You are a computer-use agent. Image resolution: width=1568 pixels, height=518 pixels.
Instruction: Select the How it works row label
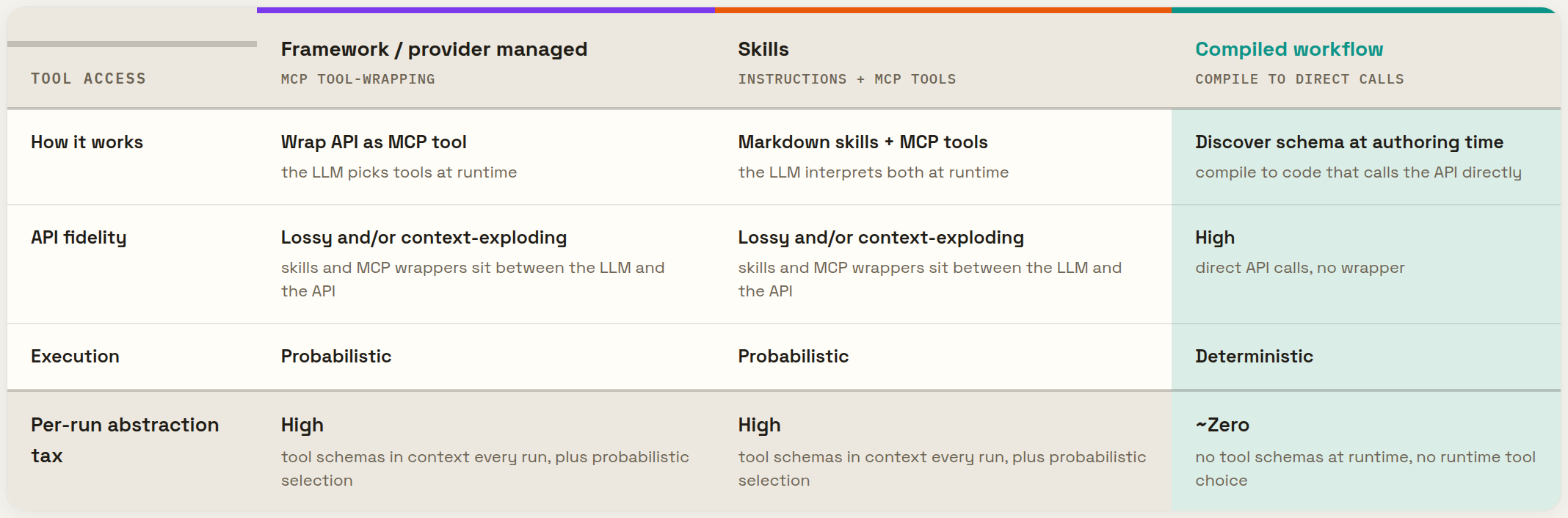(87, 142)
